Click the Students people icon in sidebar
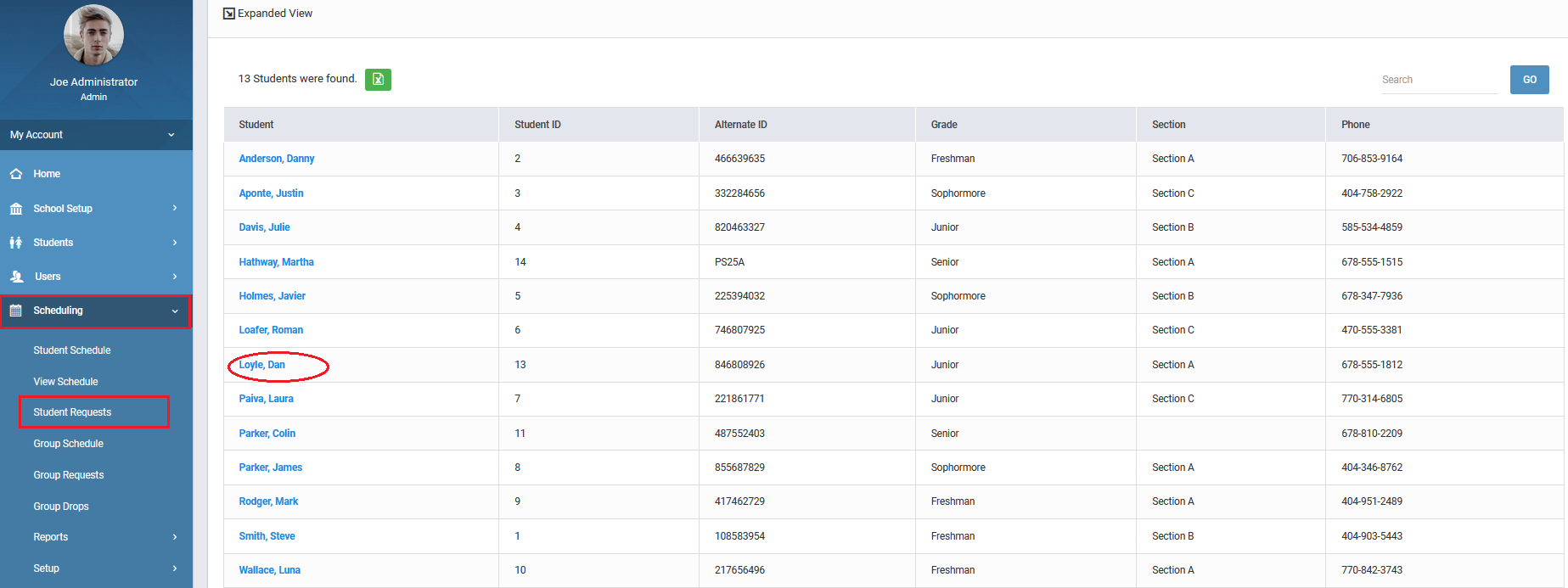 (x=16, y=243)
